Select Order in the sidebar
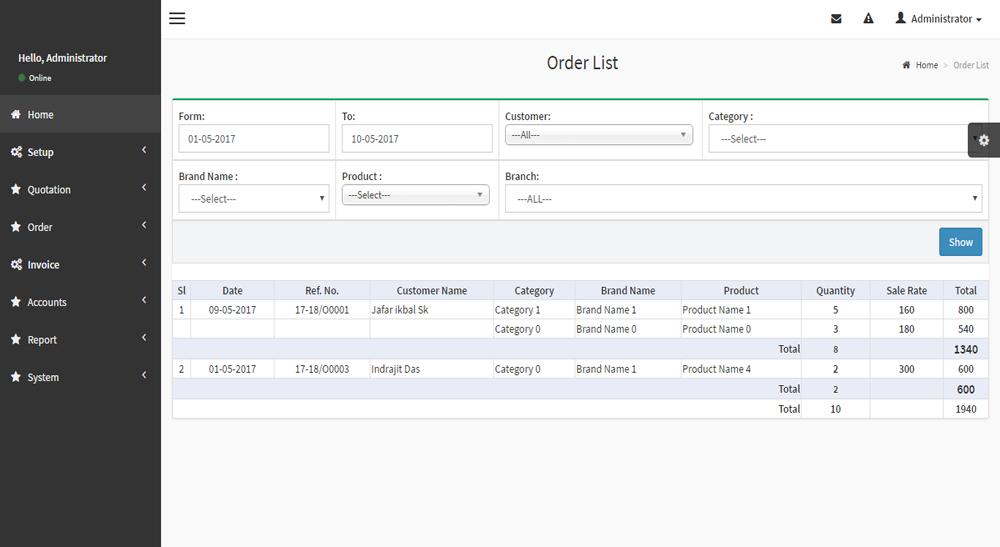This screenshot has height=547, width=1000. (x=80, y=227)
